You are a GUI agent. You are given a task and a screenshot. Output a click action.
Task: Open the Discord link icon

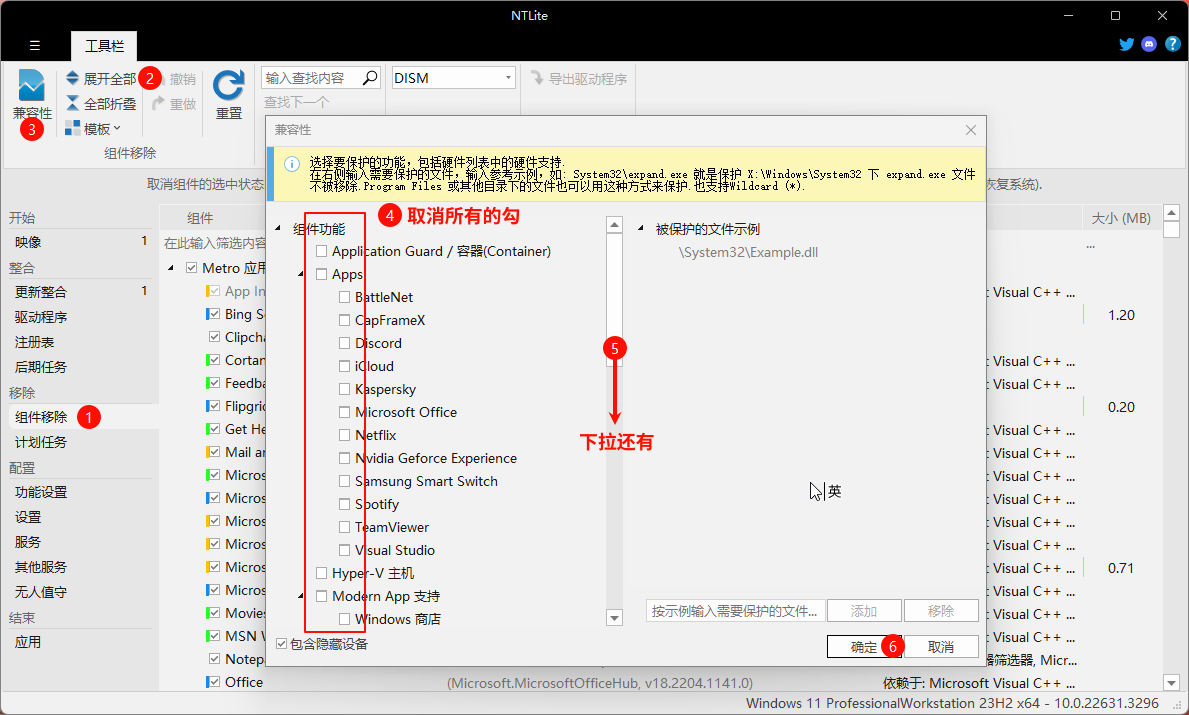pos(1149,44)
